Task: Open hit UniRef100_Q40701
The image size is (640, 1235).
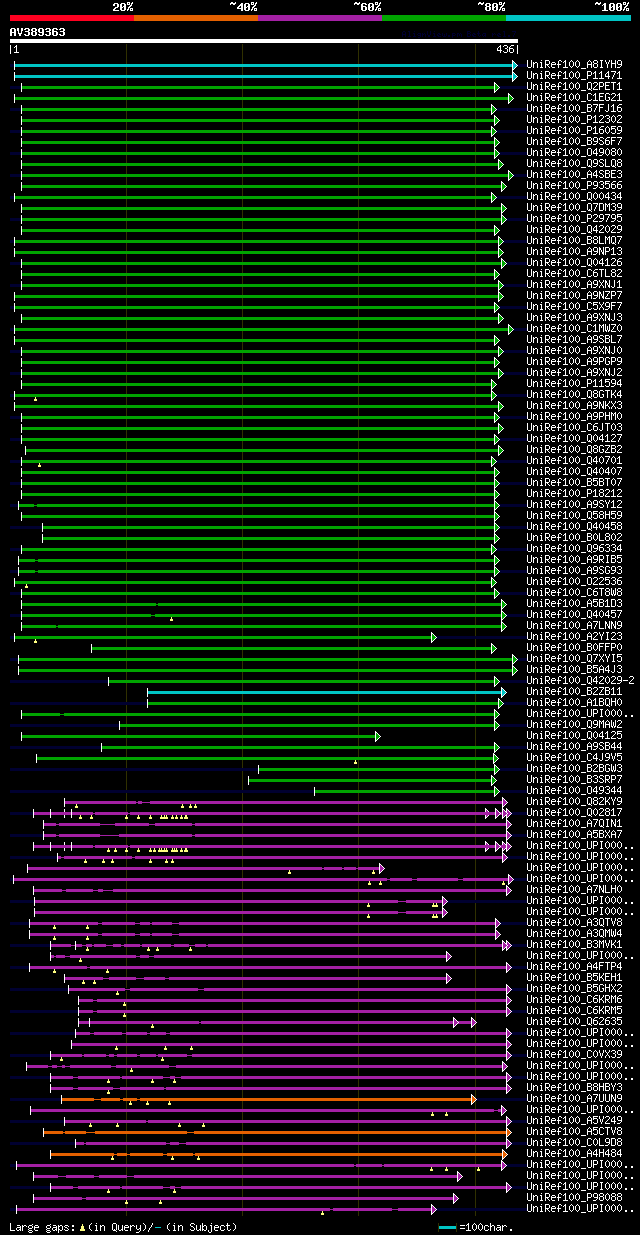Action: coord(576,460)
